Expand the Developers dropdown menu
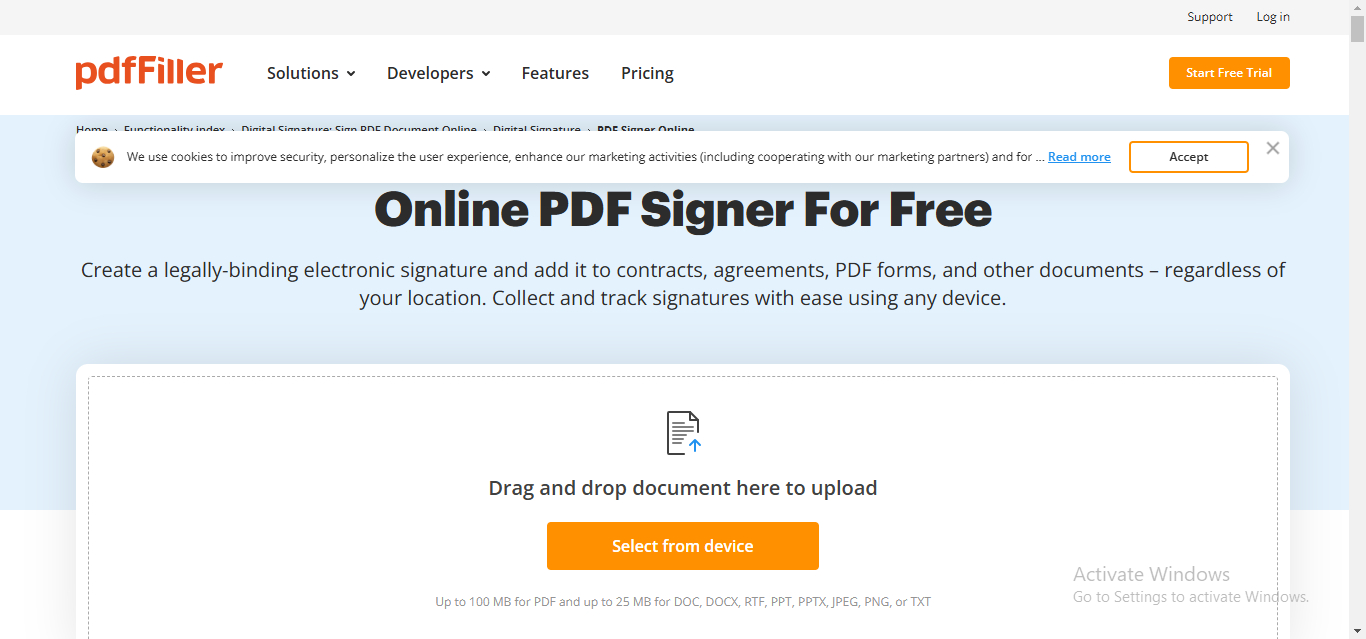The image size is (1366, 639). pos(439,73)
